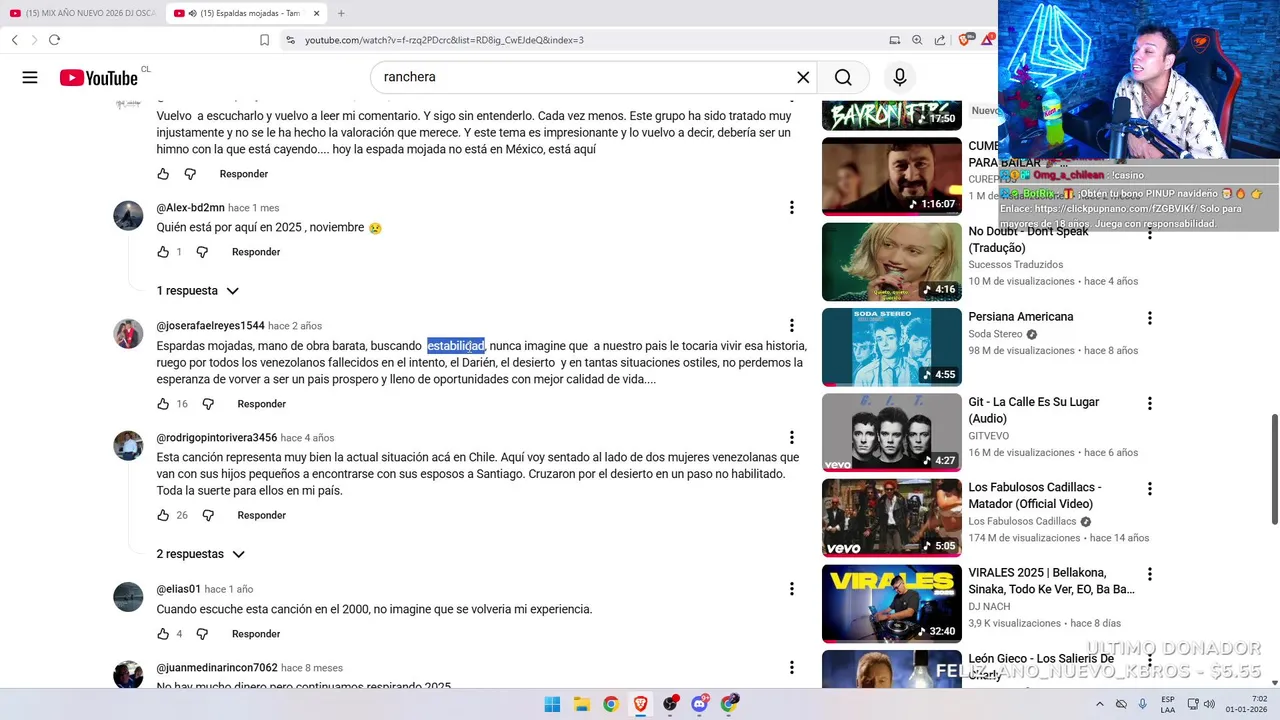This screenshot has width=1280, height=720.
Task: Open options menu for @Alex-bd2mn comment
Action: (791, 208)
